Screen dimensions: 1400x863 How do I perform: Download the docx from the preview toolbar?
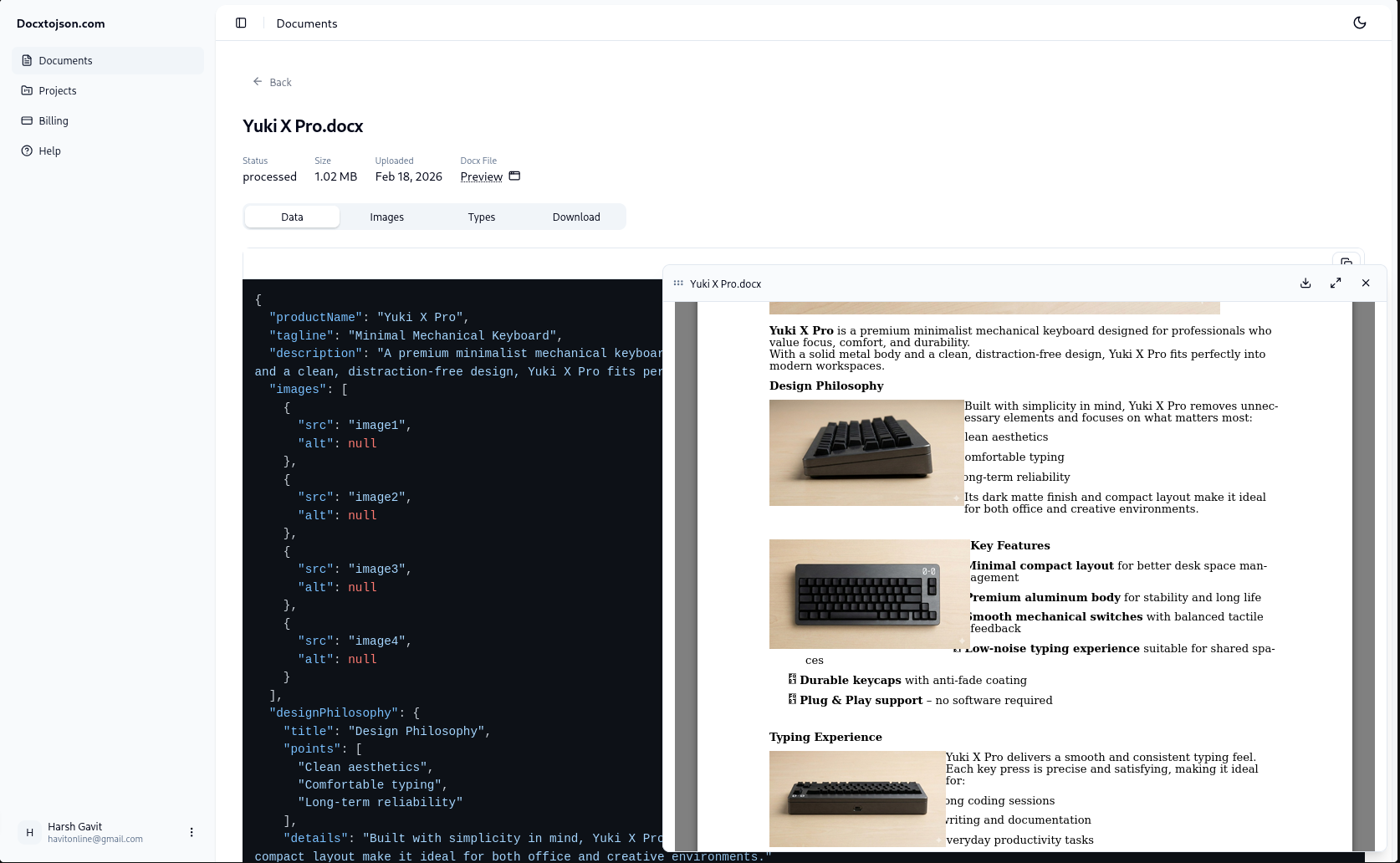1305,283
